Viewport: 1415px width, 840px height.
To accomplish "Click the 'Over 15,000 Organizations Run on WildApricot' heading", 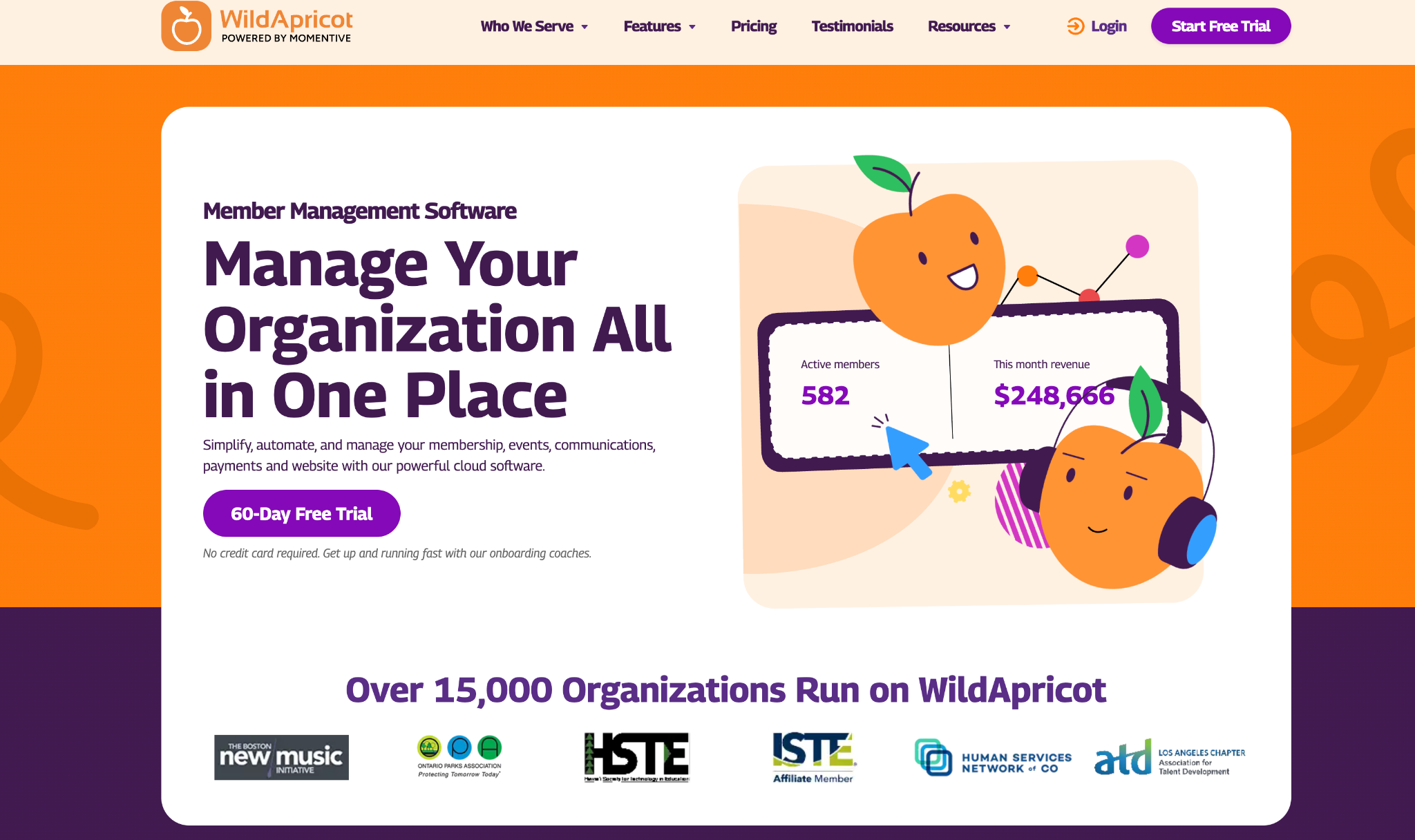I will (x=725, y=689).
